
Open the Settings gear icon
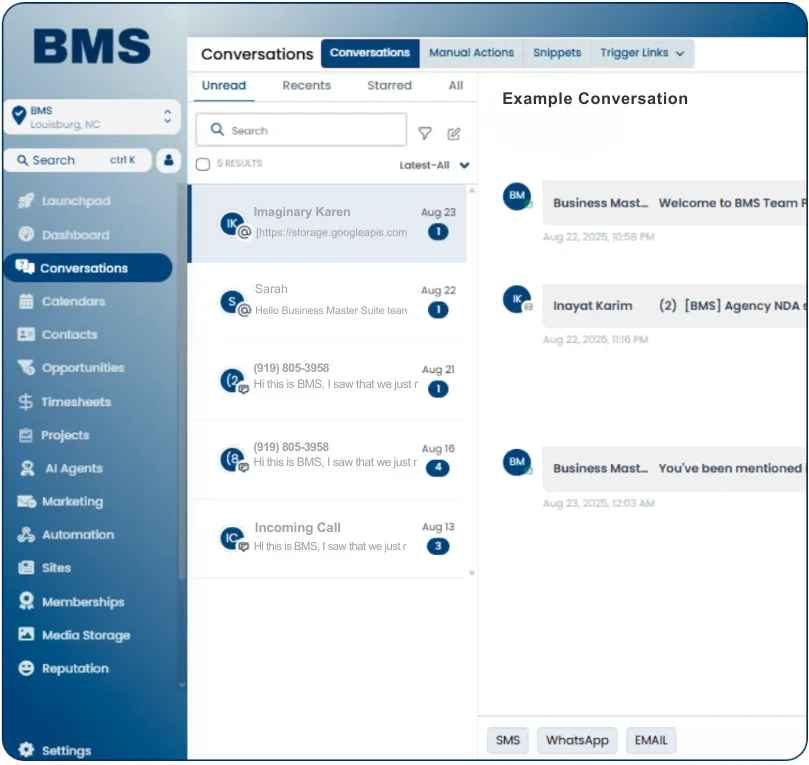pyautogui.click(x=26, y=750)
